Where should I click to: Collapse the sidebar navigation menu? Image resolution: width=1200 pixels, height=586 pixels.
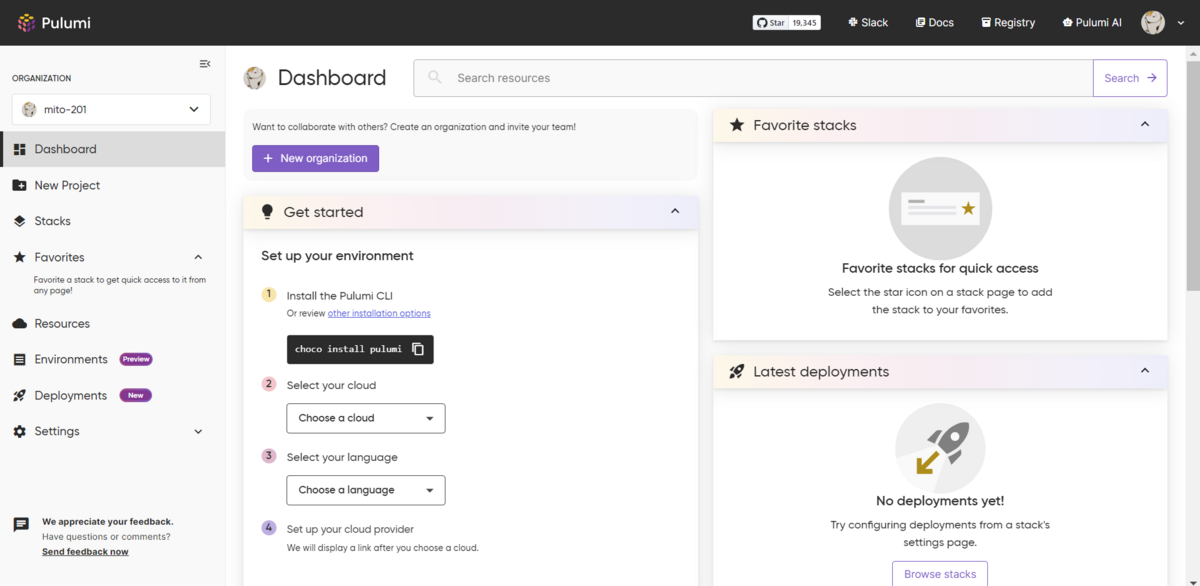(205, 64)
